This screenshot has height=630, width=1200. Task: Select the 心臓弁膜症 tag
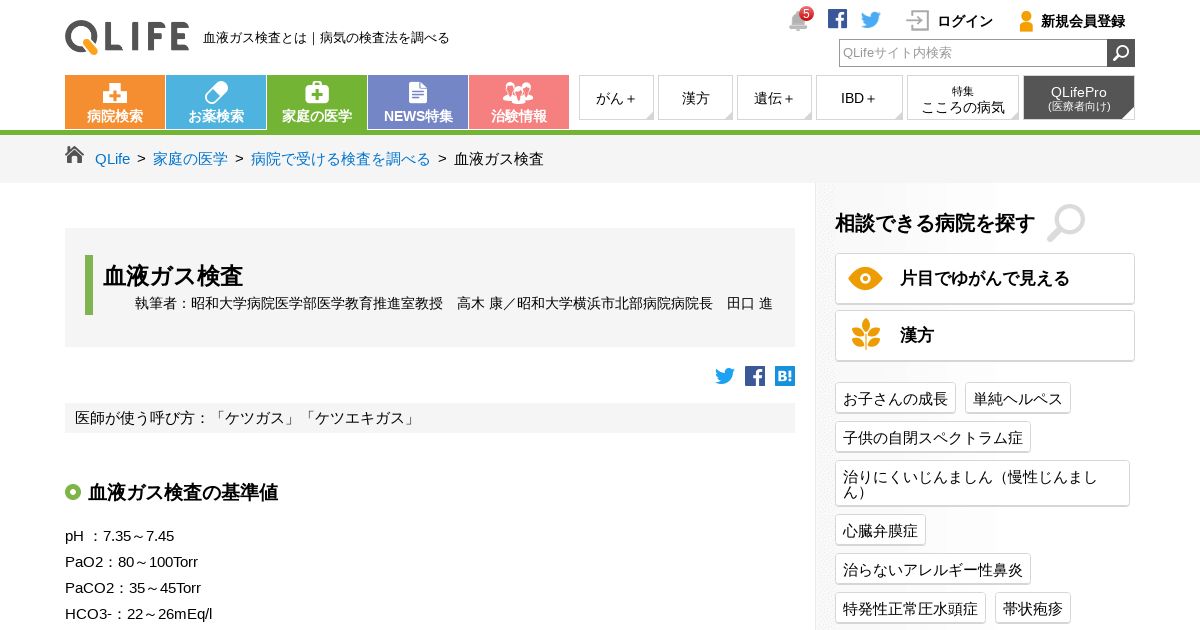tap(880, 530)
